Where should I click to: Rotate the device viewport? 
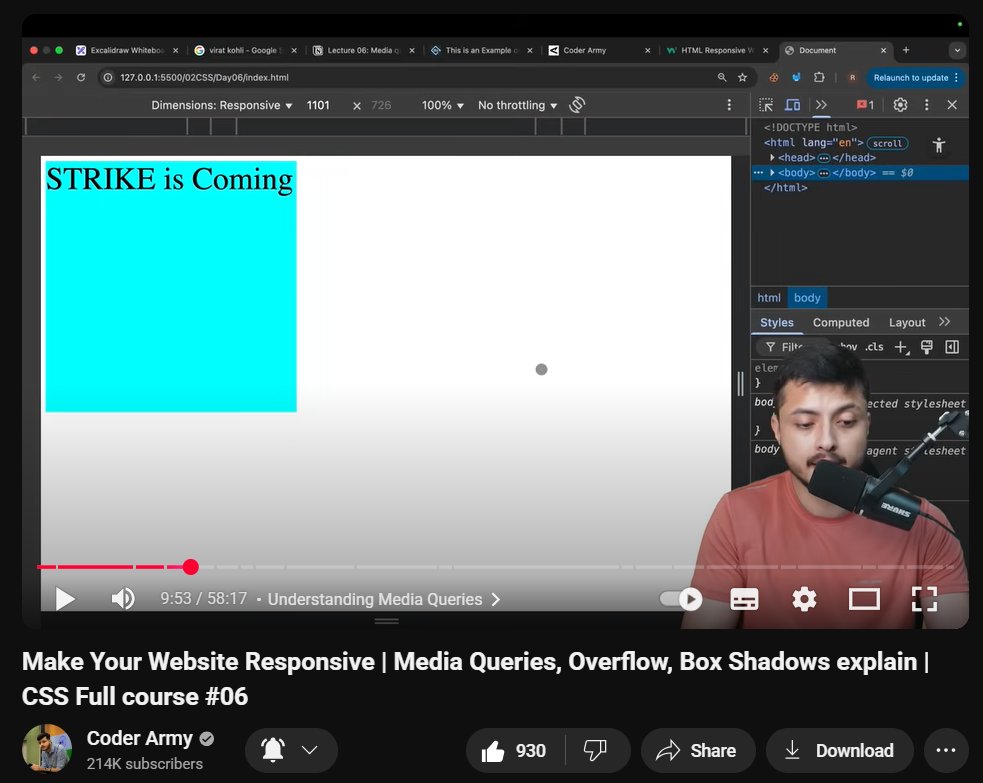click(577, 105)
